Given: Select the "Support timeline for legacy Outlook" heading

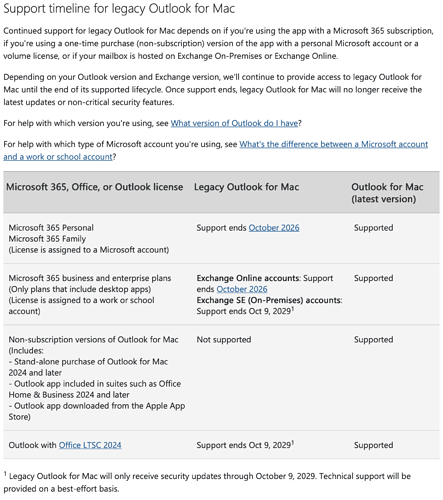Looking at the screenshot, I should pyautogui.click(x=119, y=8).
